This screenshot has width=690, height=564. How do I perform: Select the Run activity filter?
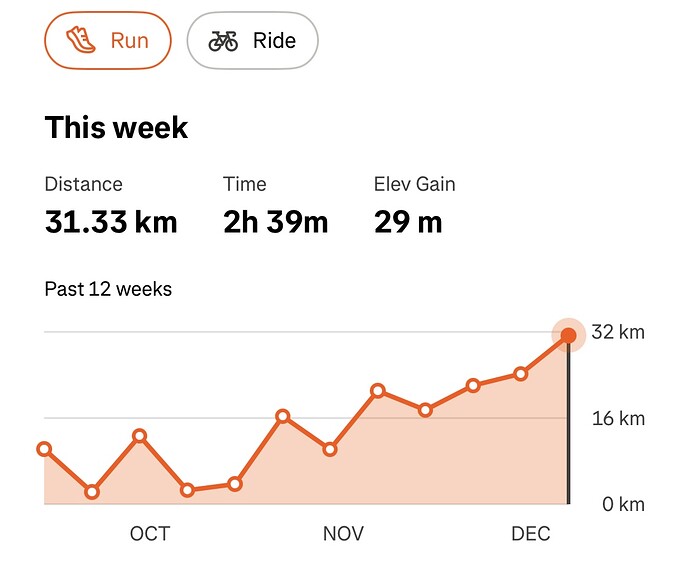pos(108,41)
